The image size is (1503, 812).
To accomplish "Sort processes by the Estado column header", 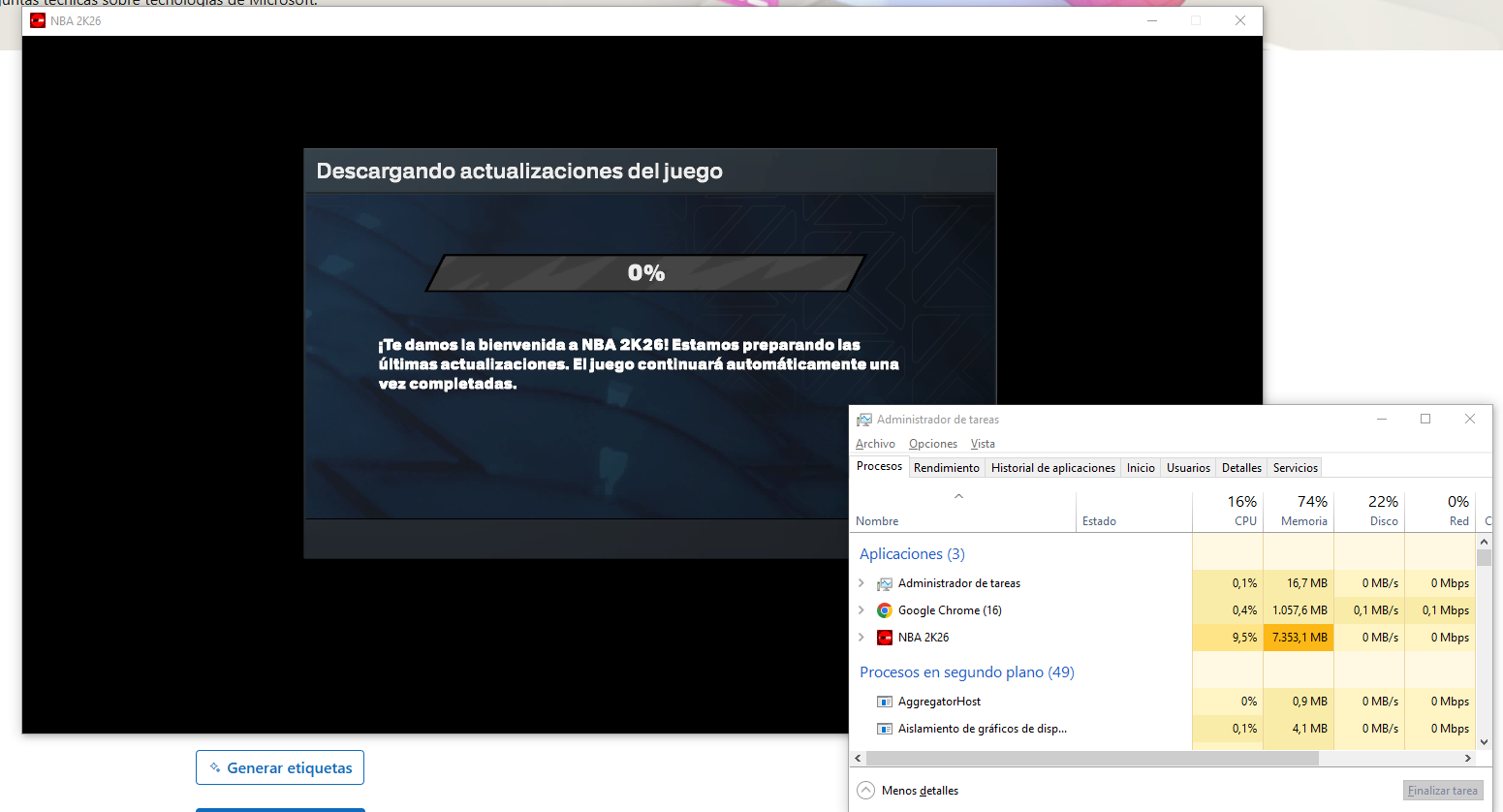I will pos(1134,512).
